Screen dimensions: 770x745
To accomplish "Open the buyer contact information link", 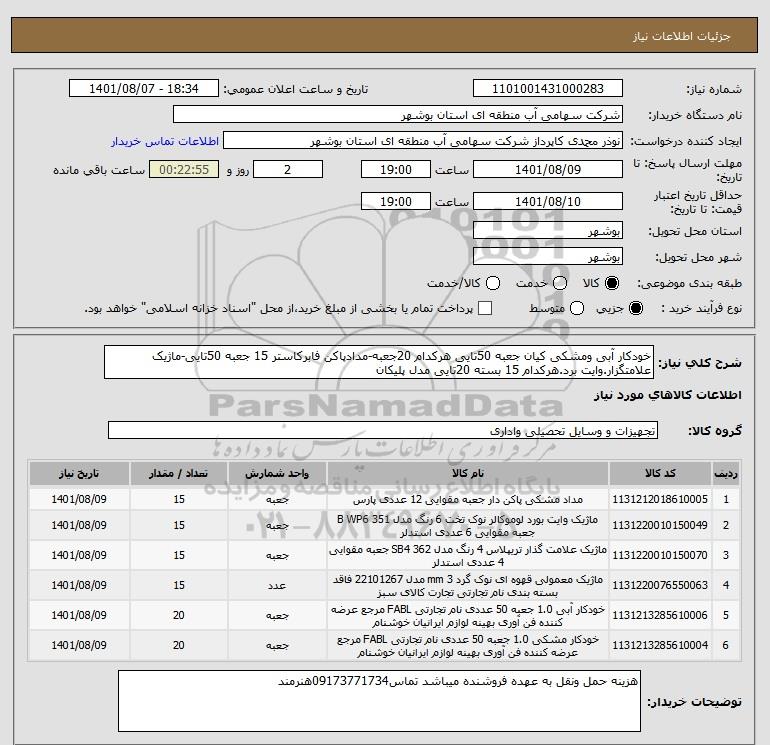I will click(165, 141).
